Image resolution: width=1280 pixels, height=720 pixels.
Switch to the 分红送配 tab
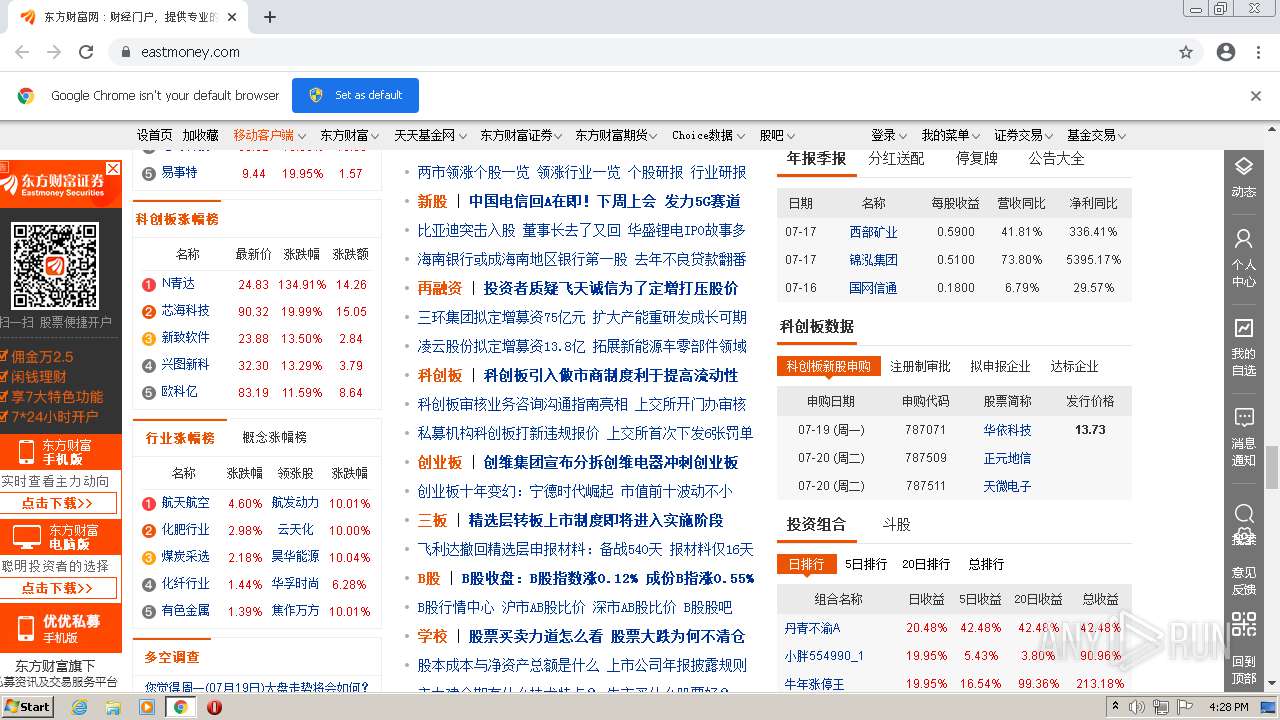coord(896,158)
